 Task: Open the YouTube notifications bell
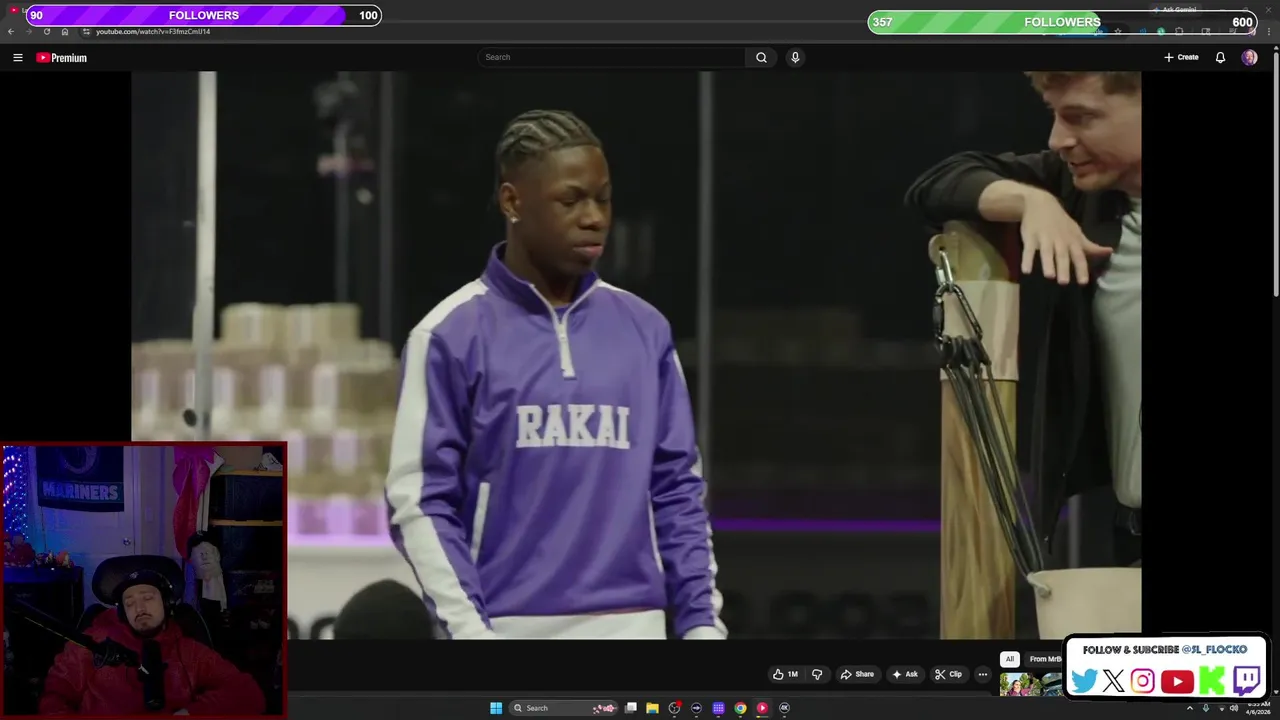(x=1220, y=57)
